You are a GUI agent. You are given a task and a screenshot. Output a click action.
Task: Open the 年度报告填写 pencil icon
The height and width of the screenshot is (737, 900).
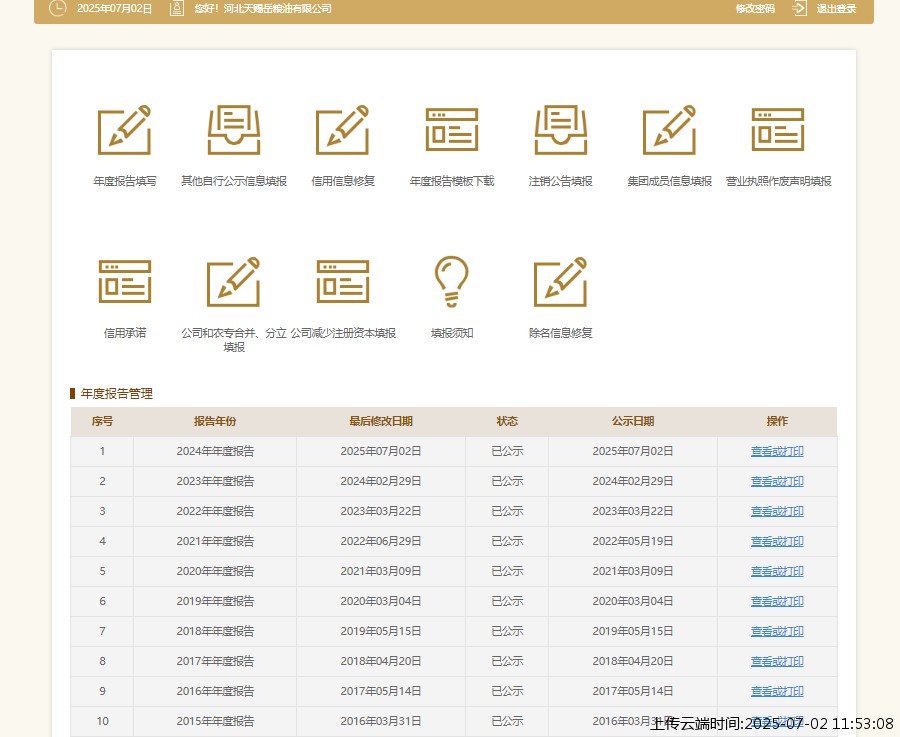point(125,130)
